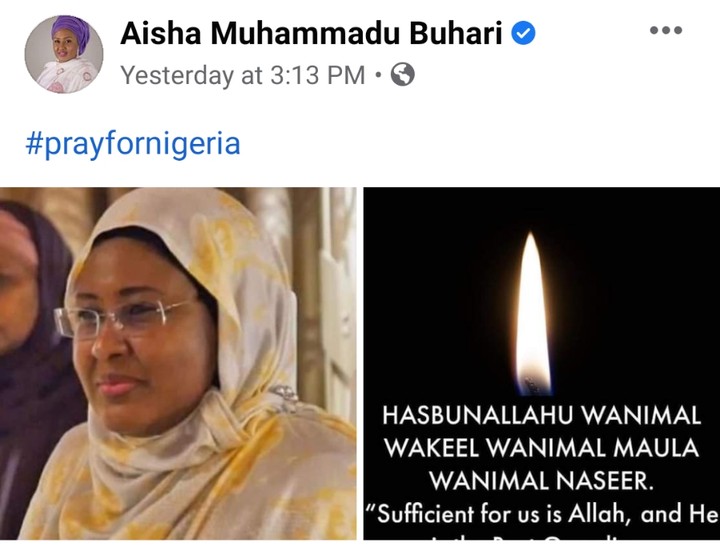Click the brooch pin on the hijab
The width and height of the screenshot is (720, 555).
click(284, 398)
